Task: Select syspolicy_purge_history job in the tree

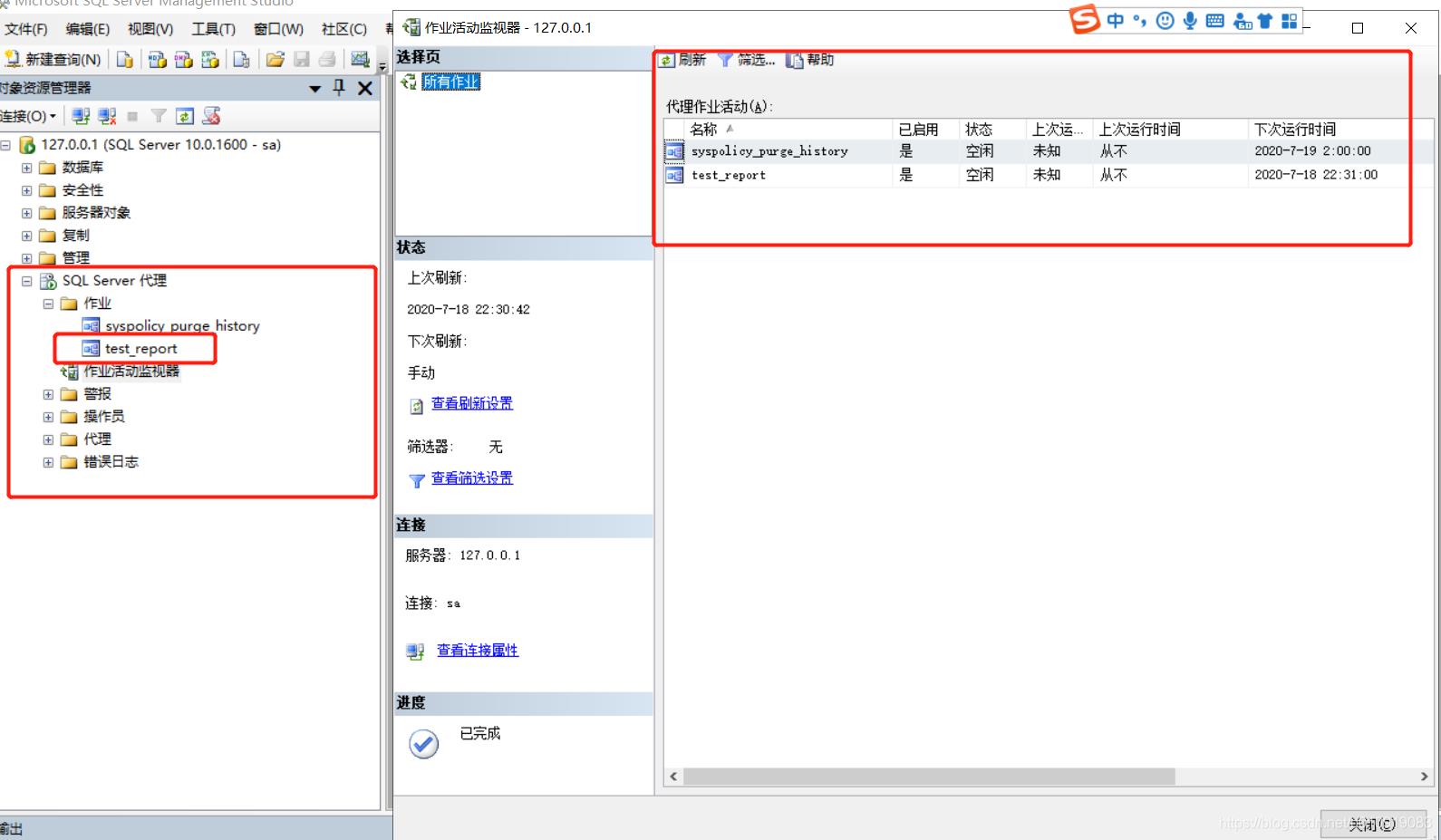Action: click(x=182, y=326)
